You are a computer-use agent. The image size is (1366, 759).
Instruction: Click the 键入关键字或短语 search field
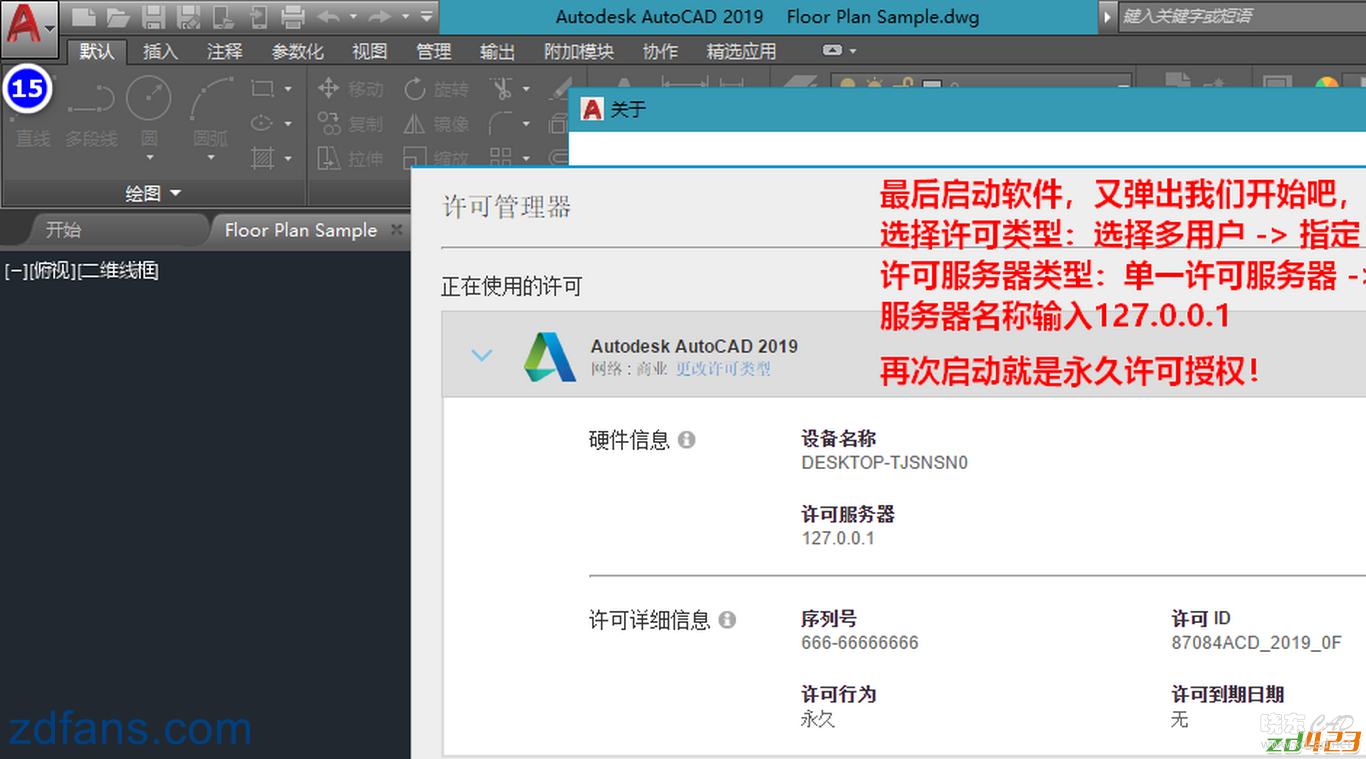1240,17
